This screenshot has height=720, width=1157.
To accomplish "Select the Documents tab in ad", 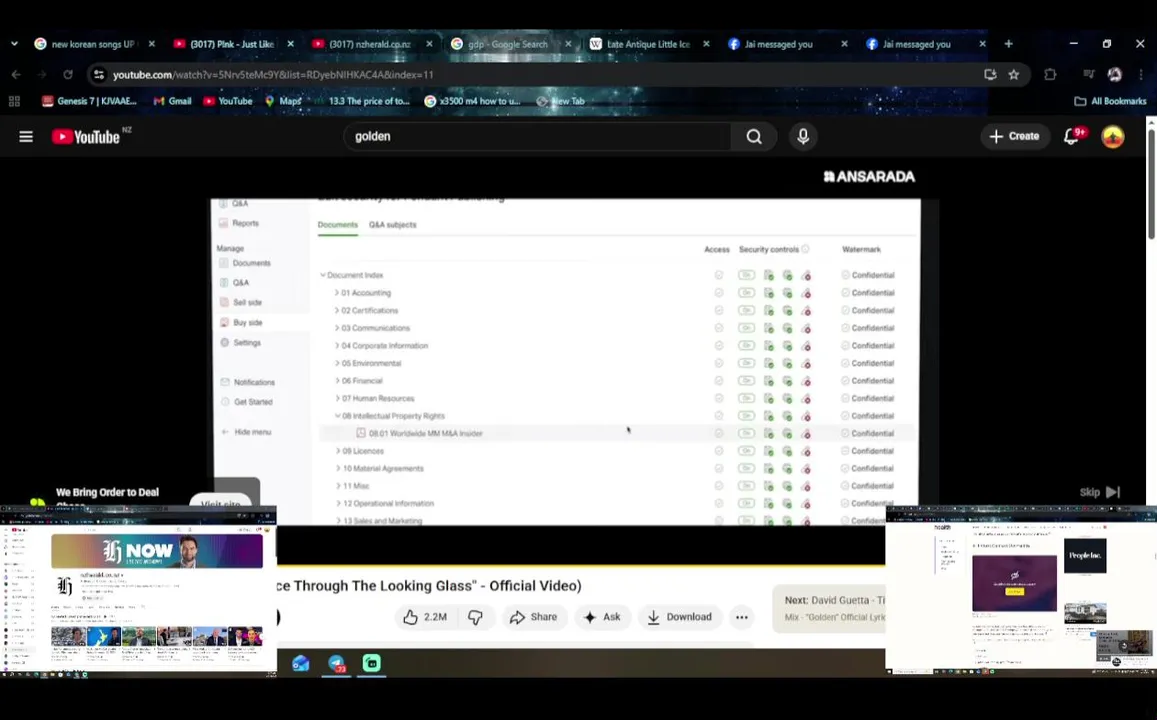I will point(337,224).
